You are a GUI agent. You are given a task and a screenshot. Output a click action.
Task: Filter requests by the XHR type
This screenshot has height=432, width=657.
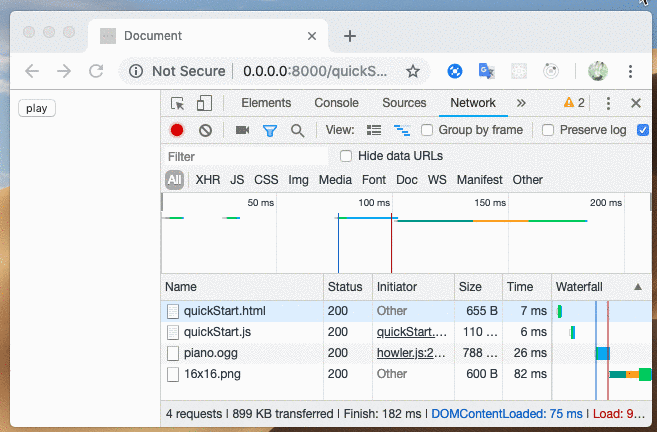click(208, 180)
